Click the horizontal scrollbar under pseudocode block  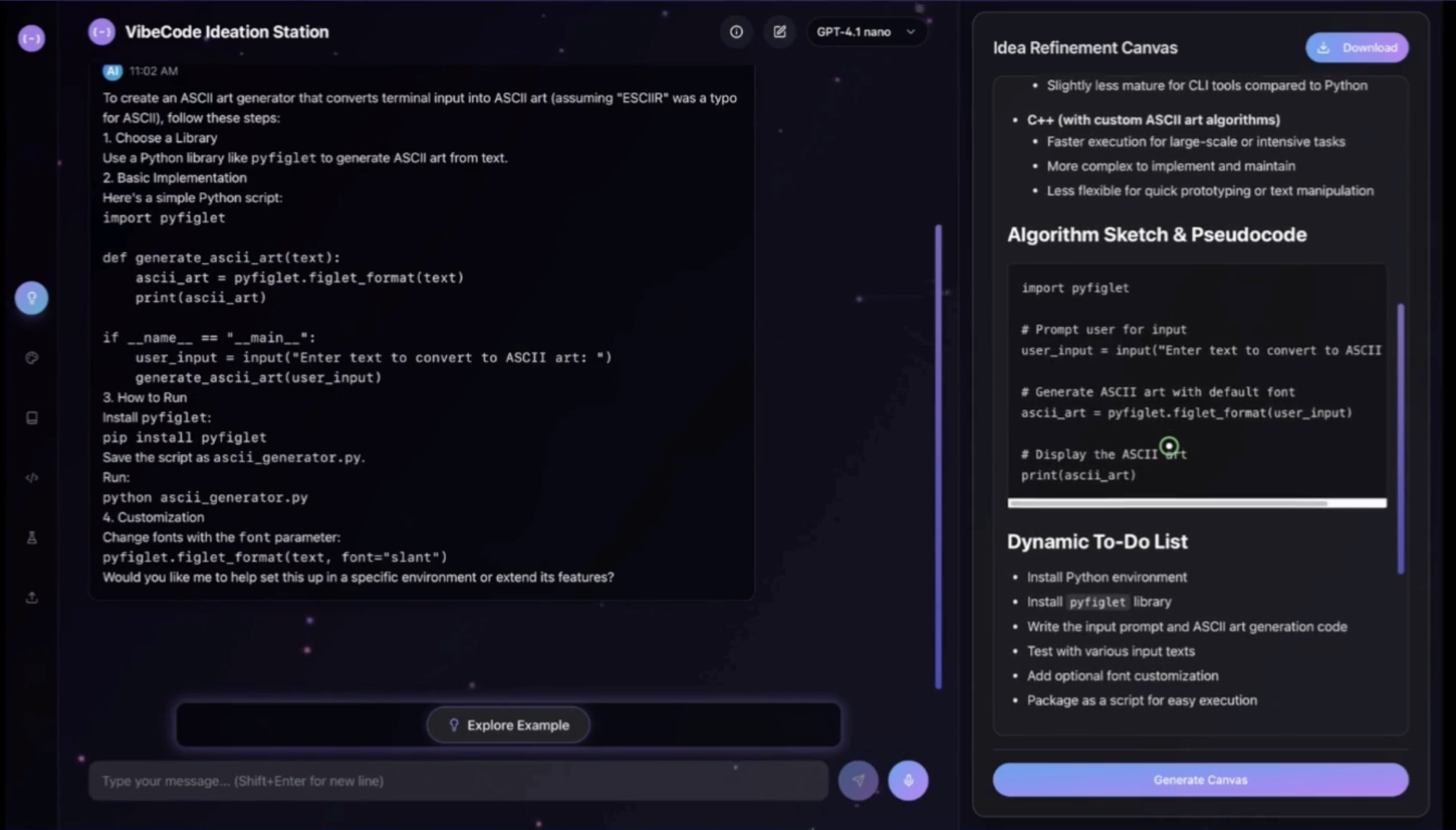pos(1167,503)
